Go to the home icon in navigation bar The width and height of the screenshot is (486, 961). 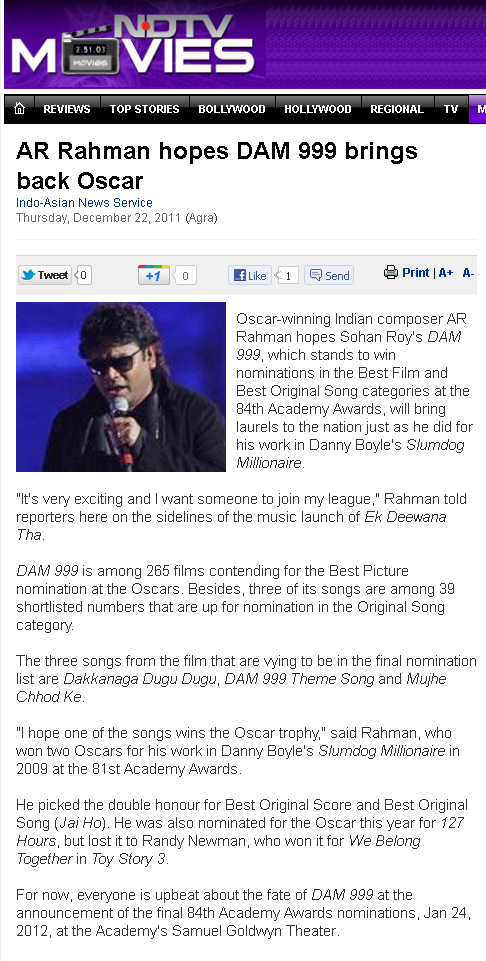click(x=20, y=109)
